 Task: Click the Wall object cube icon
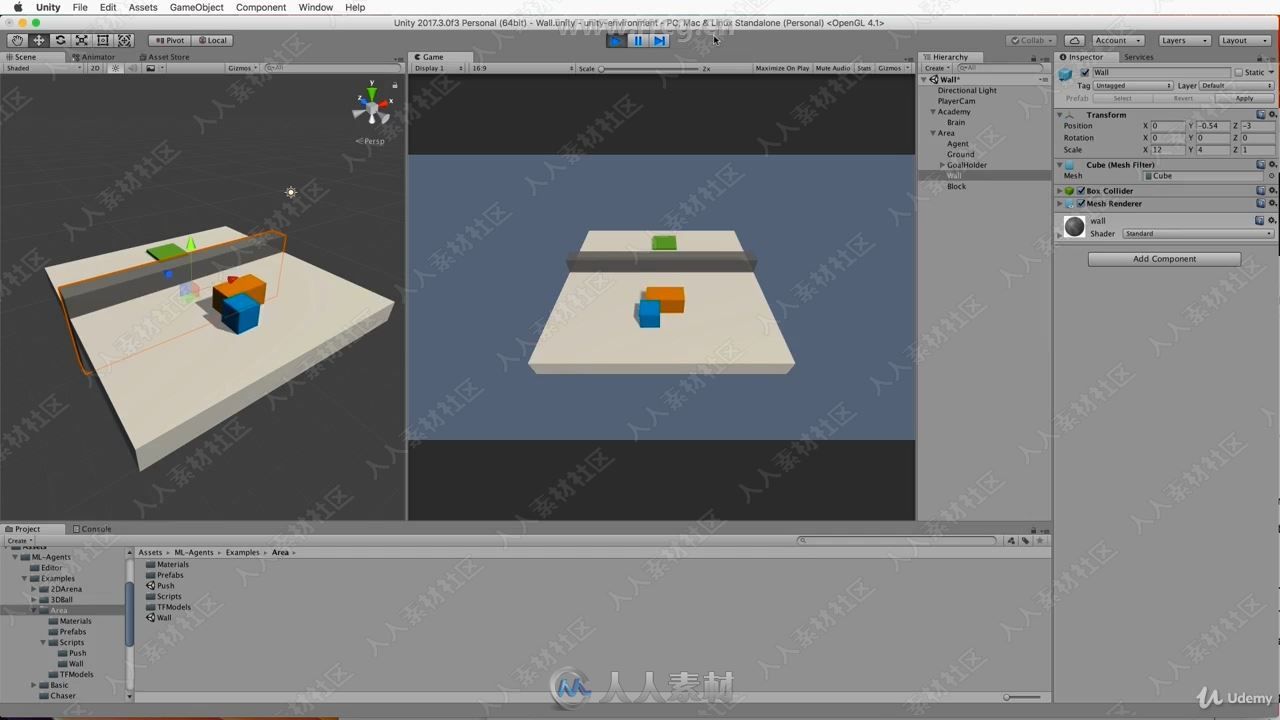tap(1066, 73)
